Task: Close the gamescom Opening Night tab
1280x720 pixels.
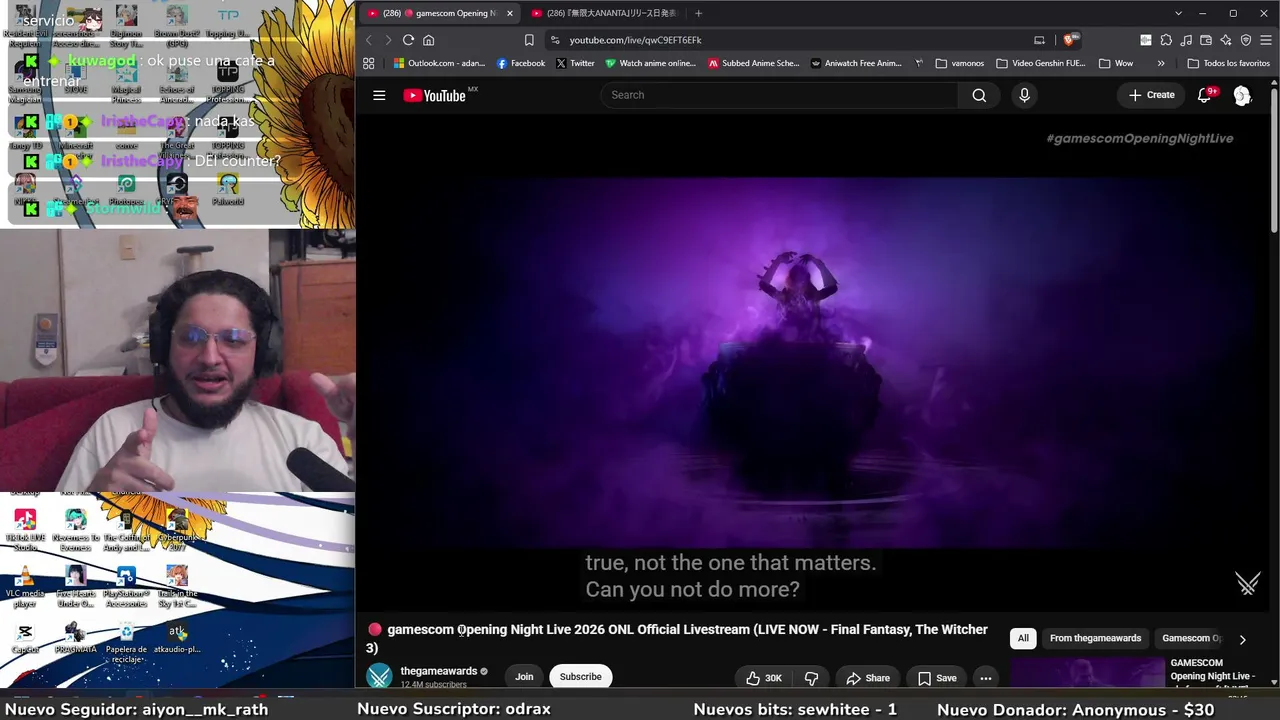Action: coord(510,13)
